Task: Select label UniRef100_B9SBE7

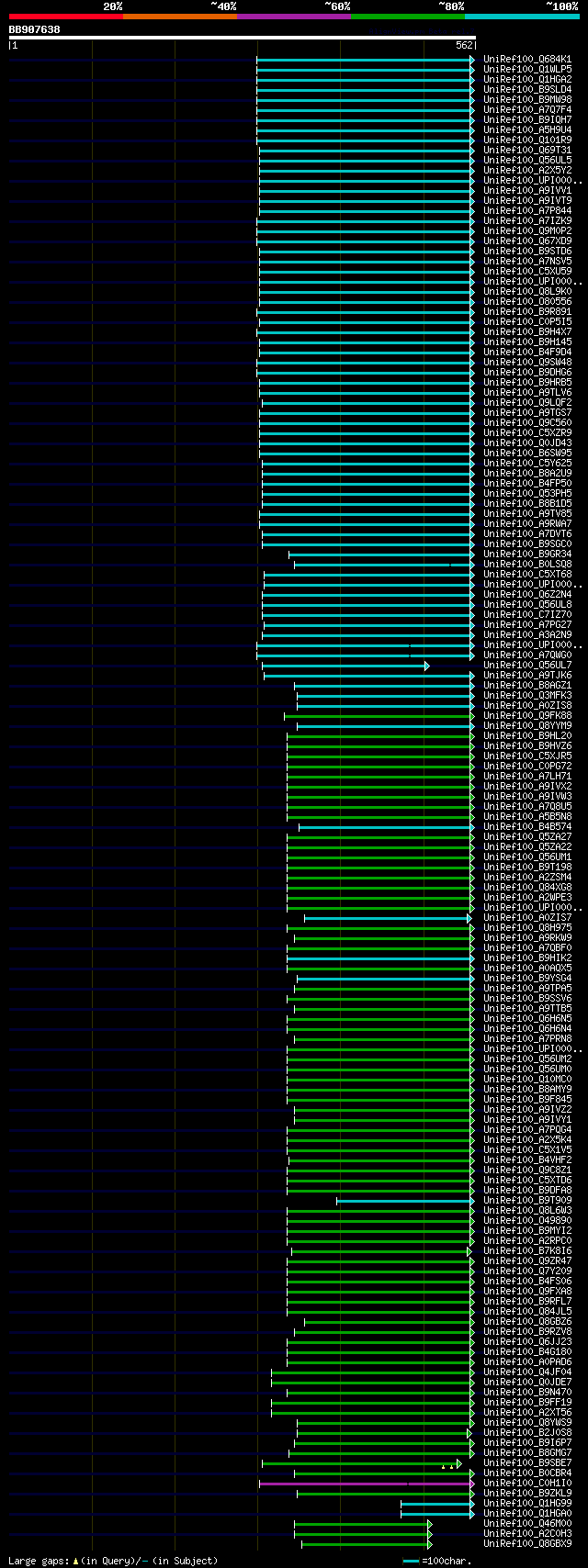Action: coord(527,1463)
